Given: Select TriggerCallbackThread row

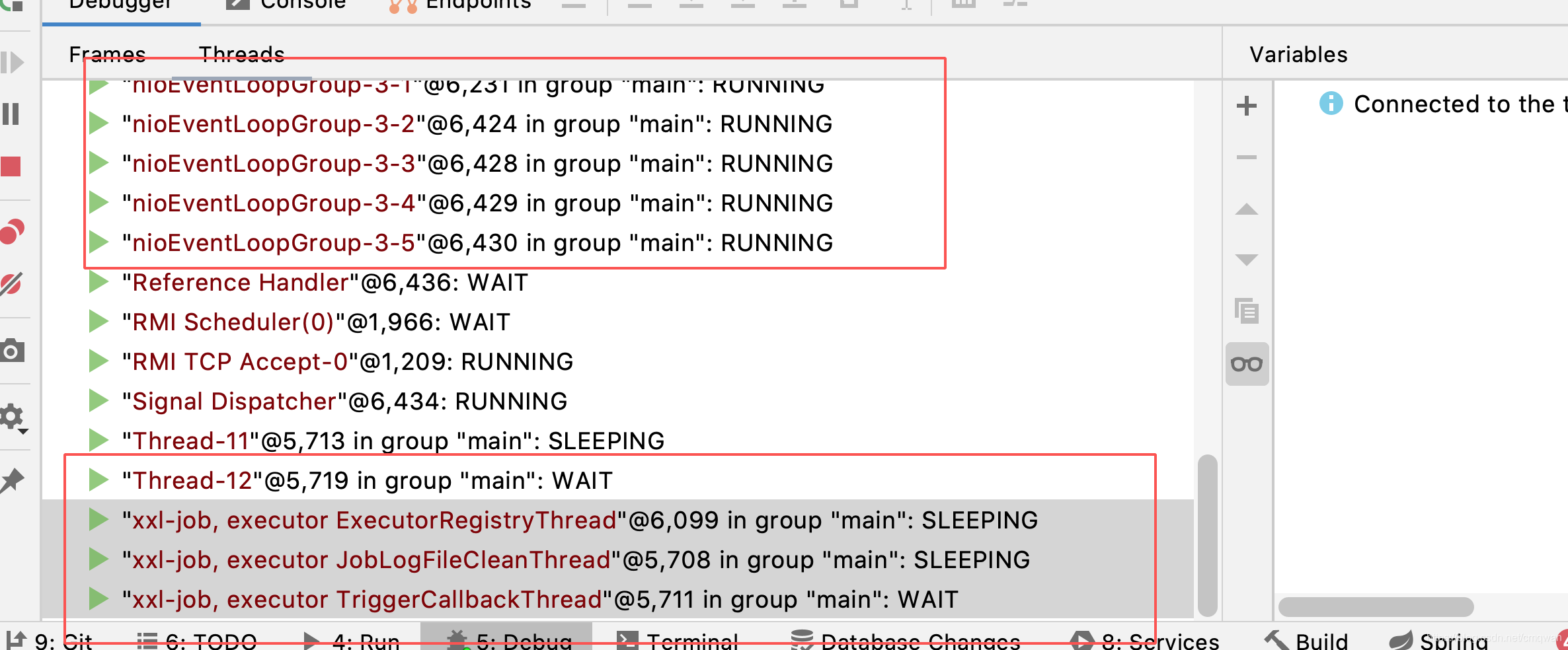Looking at the screenshot, I should [618, 599].
